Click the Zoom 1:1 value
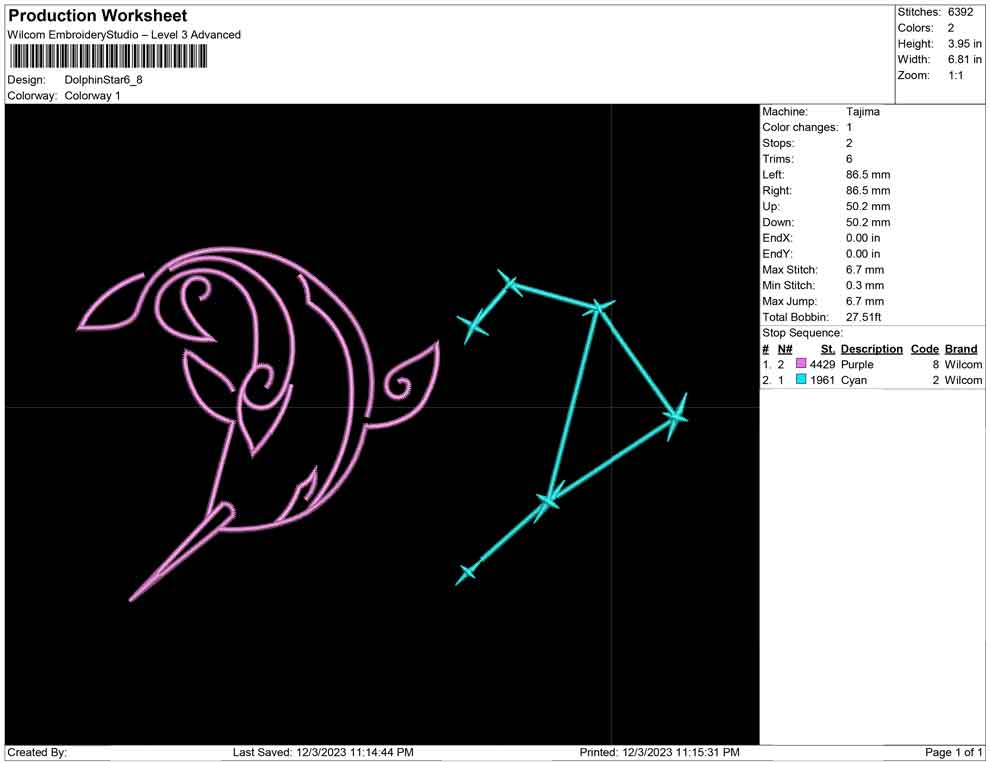Screen dimensions: 990x762 point(955,76)
